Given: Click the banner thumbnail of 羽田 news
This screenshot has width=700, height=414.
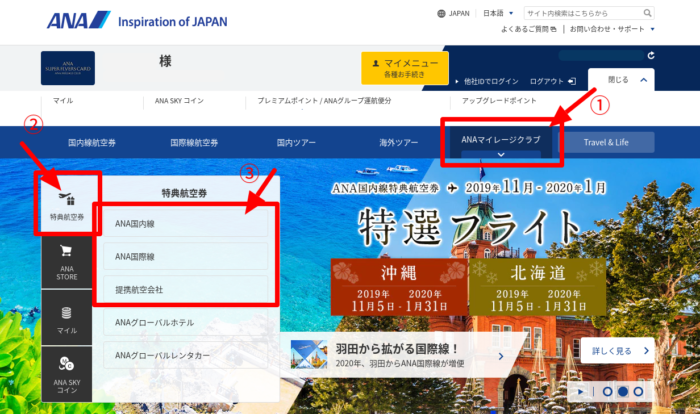Looking at the screenshot, I should [x=308, y=354].
